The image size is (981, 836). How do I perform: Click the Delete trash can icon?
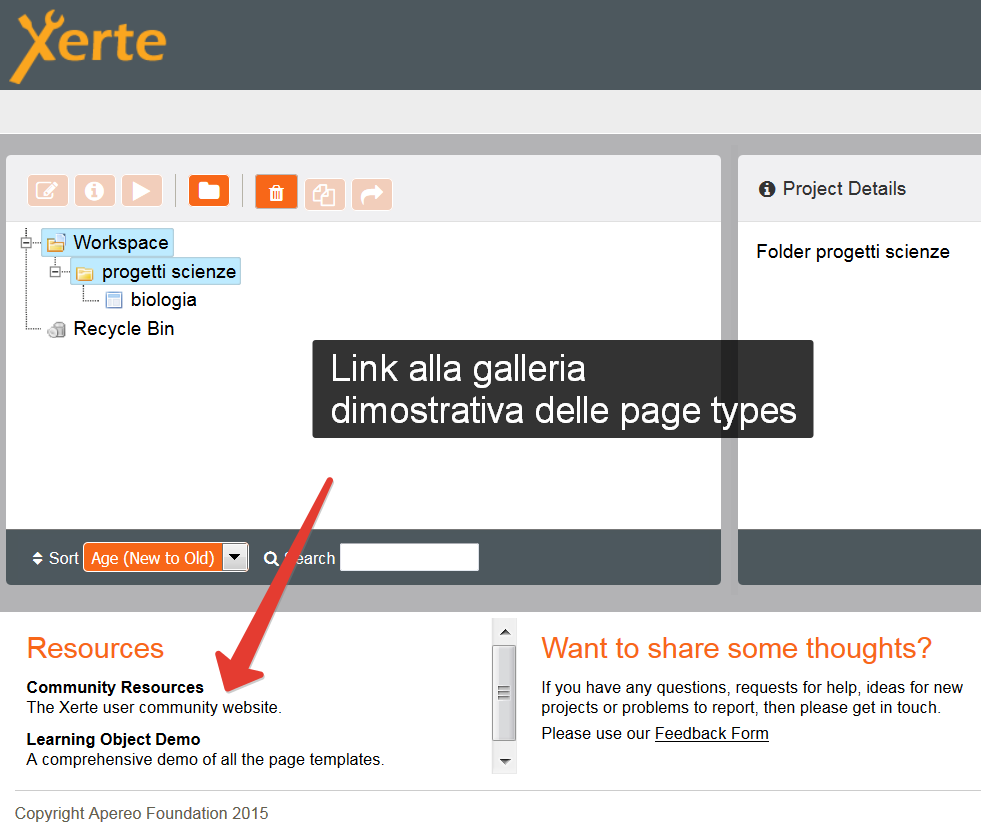[276, 192]
